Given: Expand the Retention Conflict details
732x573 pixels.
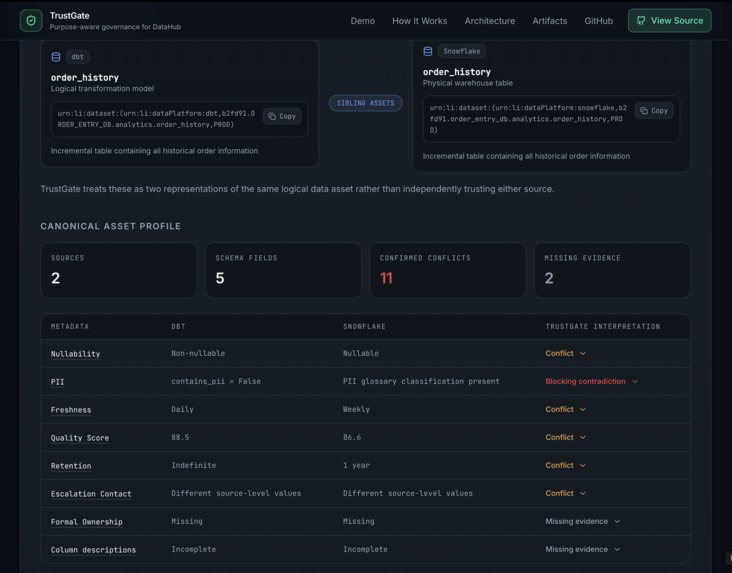Looking at the screenshot, I should pos(565,466).
